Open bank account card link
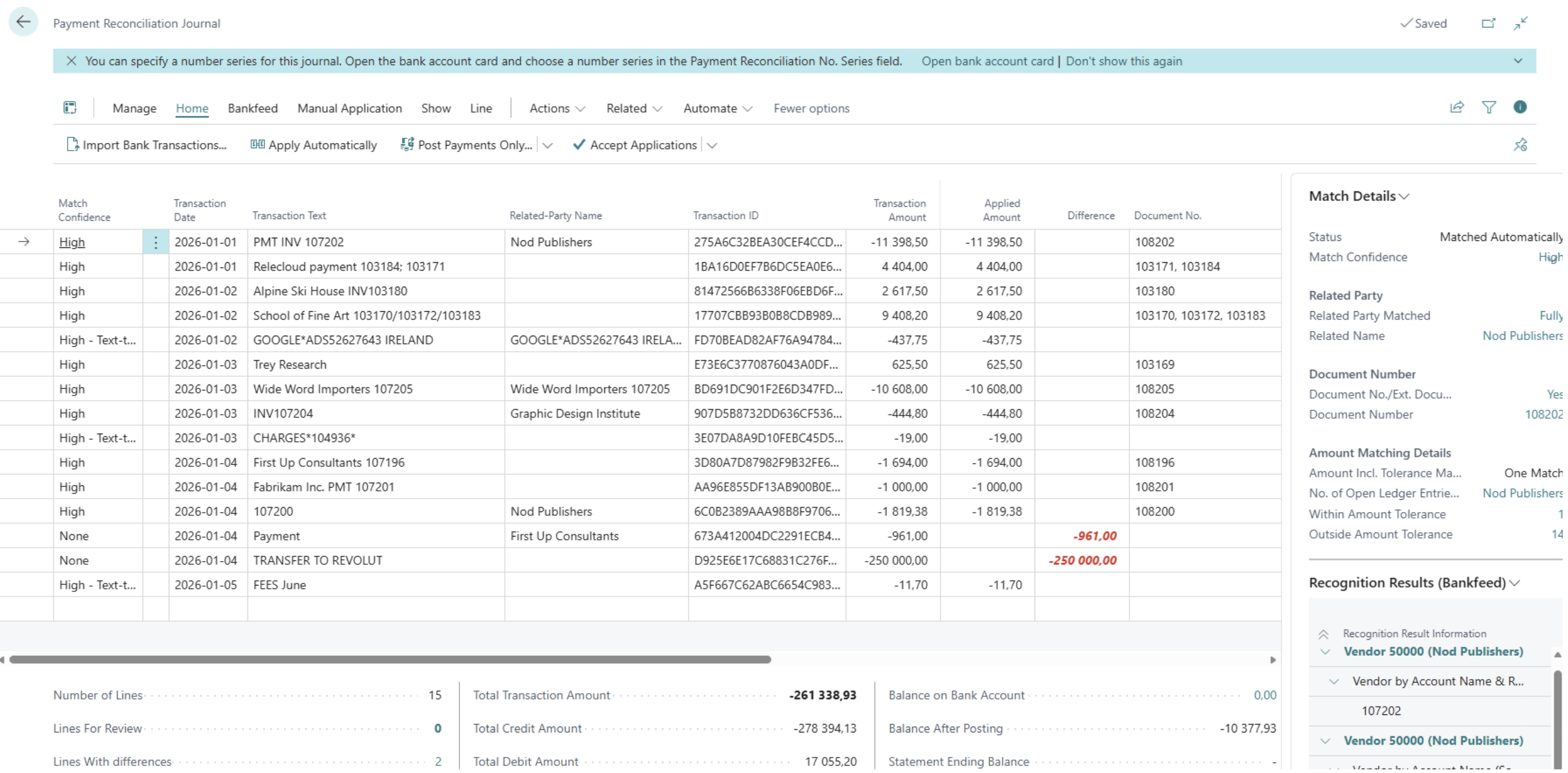This screenshot has height=773, width=1568. pyautogui.click(x=987, y=61)
